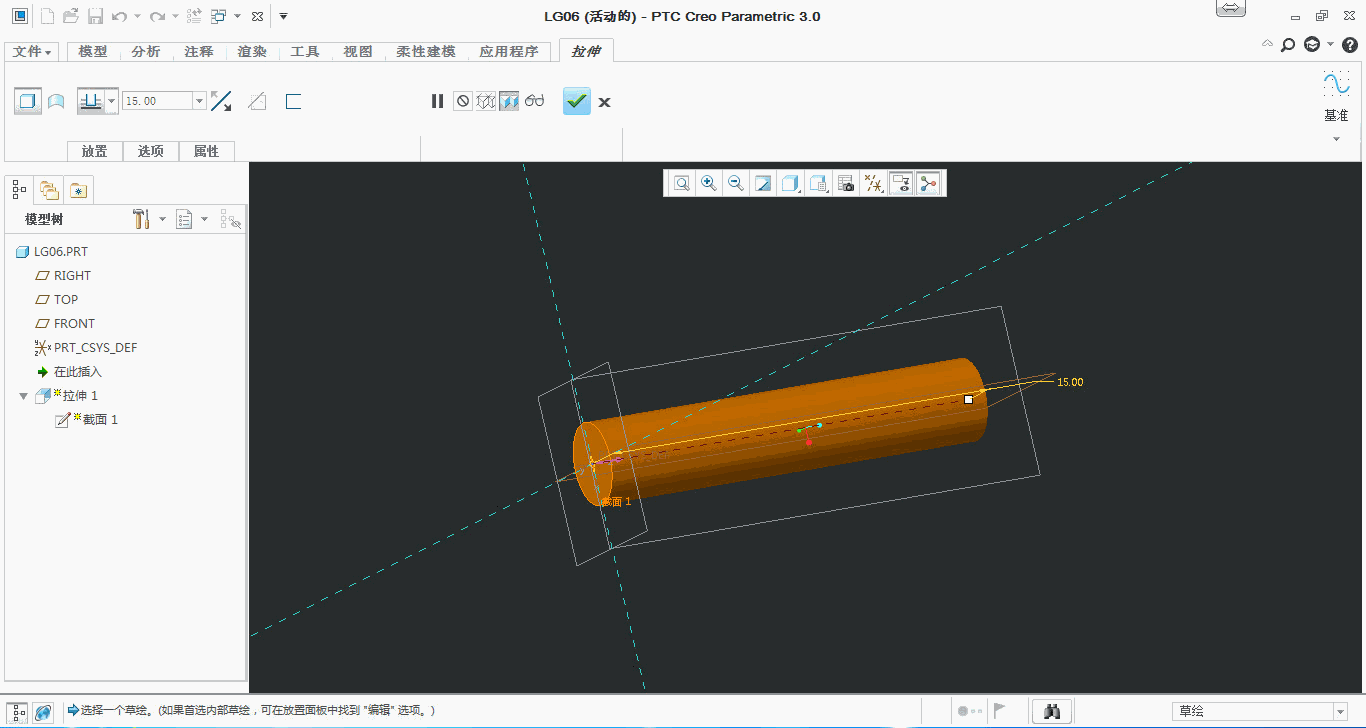Switch to the 分析 tab

146,51
